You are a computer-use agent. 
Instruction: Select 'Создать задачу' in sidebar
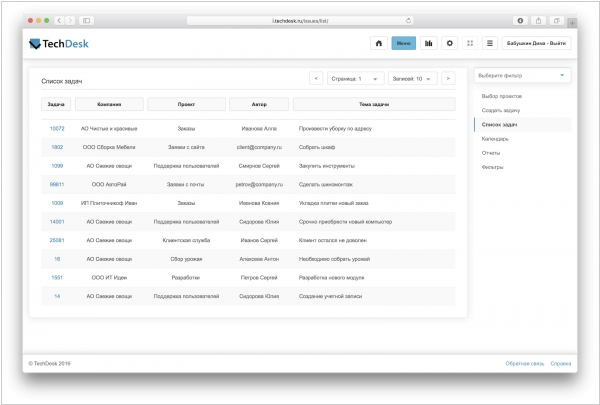(501, 110)
